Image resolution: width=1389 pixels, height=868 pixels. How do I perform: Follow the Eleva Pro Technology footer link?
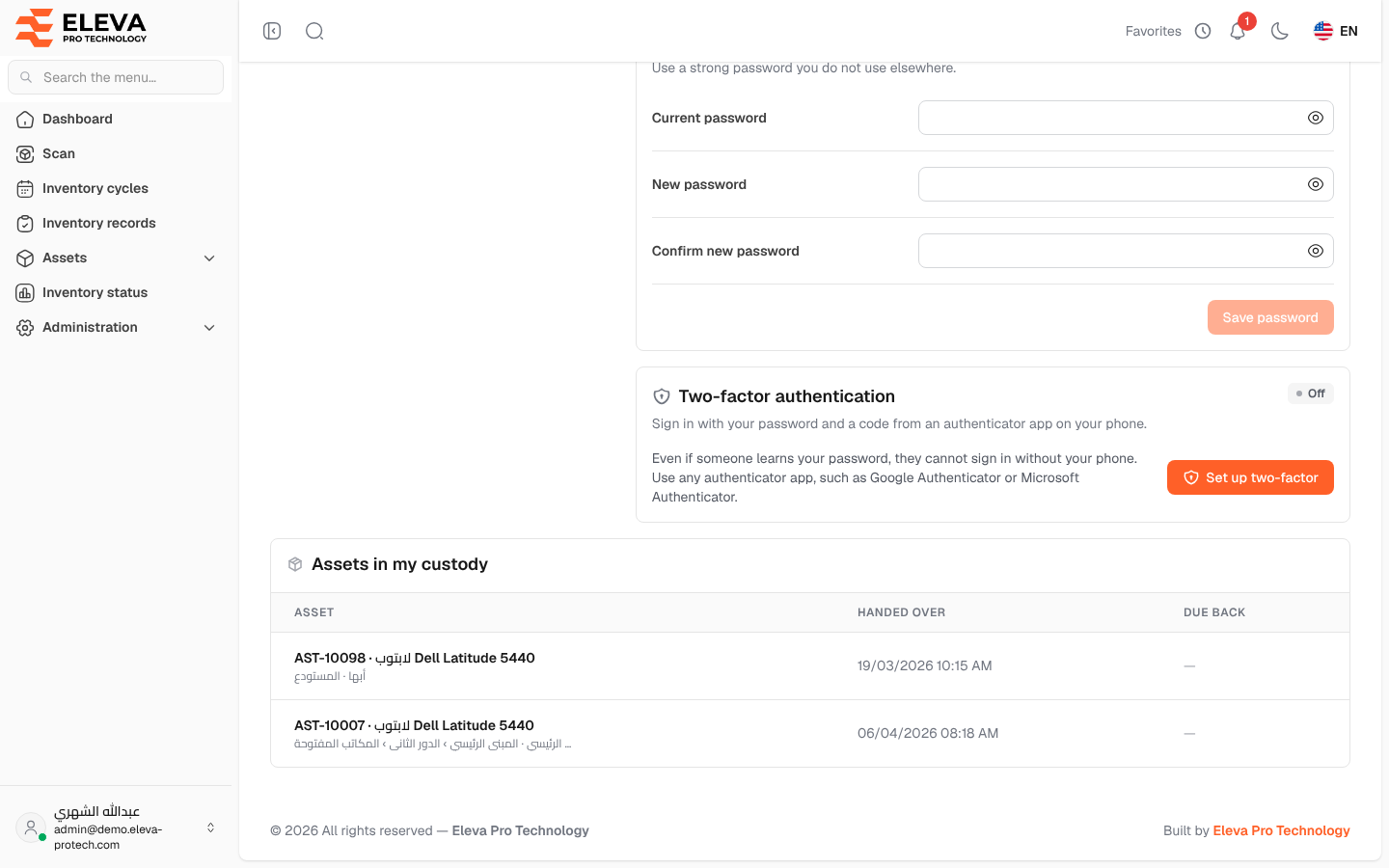pos(1281,830)
